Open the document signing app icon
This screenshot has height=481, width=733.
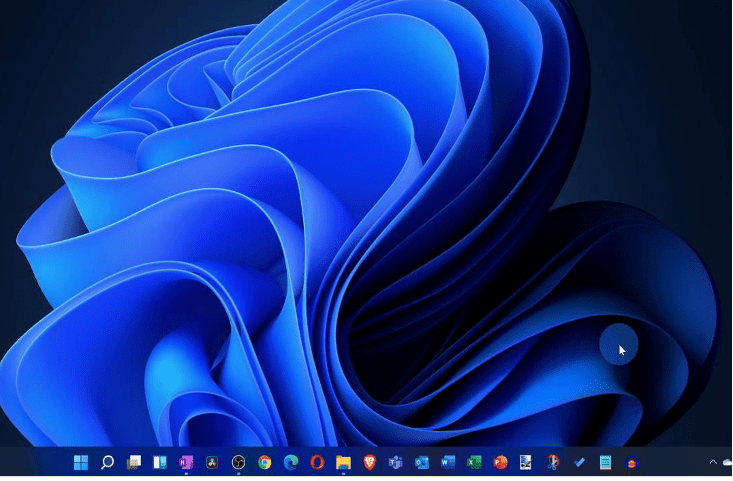click(x=526, y=462)
